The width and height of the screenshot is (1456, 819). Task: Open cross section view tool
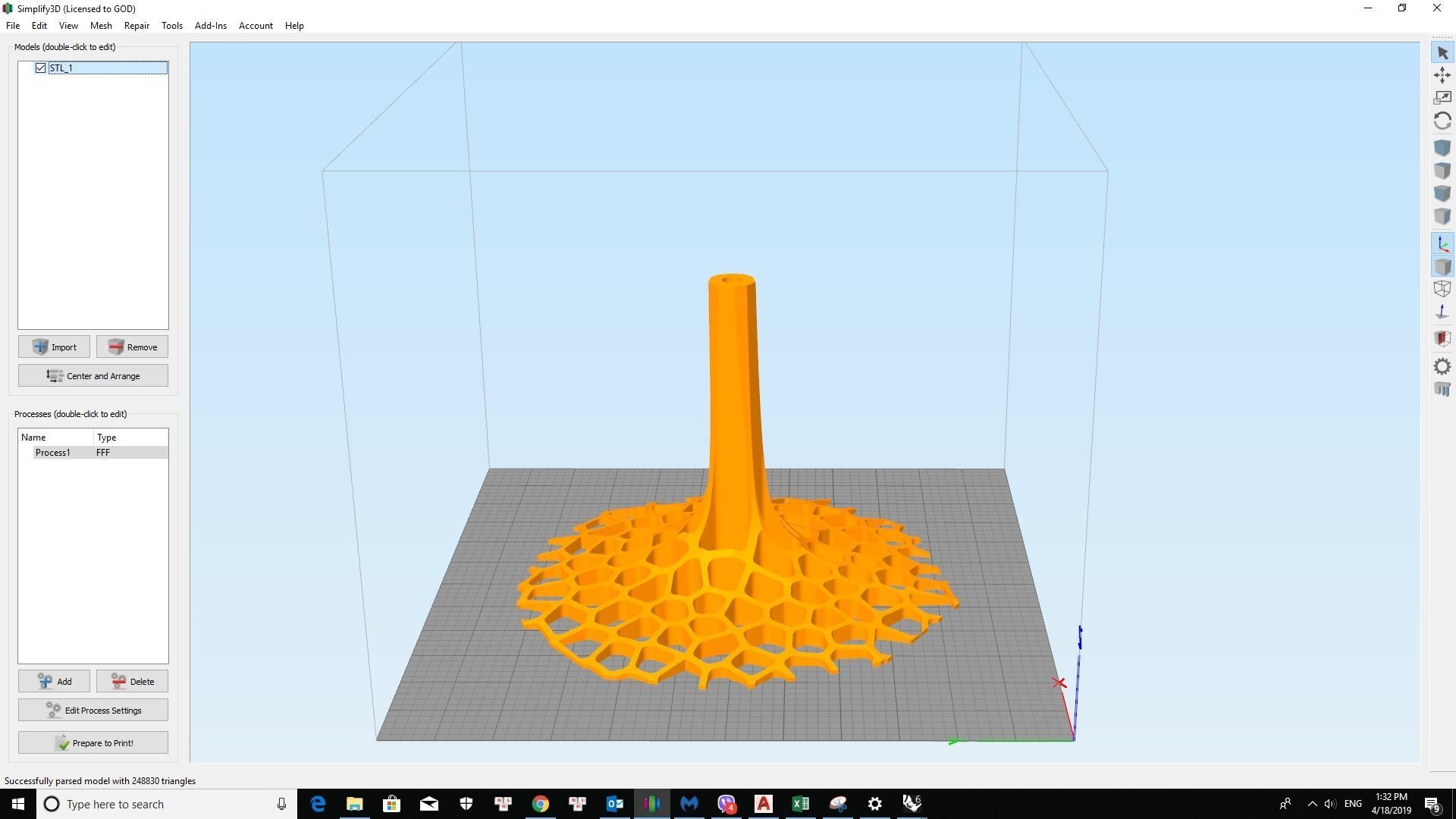tap(1442, 339)
